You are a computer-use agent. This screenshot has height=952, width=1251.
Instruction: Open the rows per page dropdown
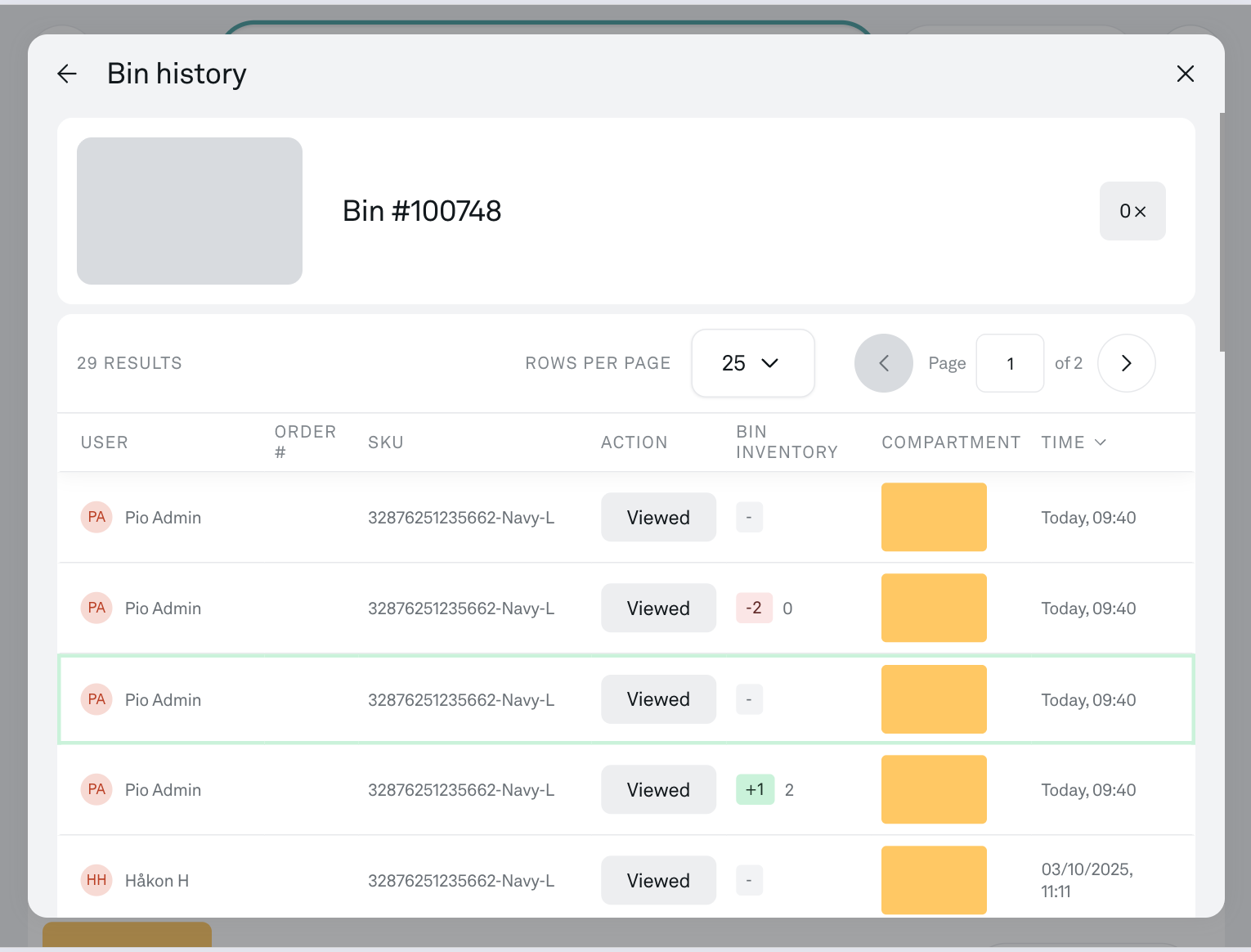pyautogui.click(x=752, y=363)
